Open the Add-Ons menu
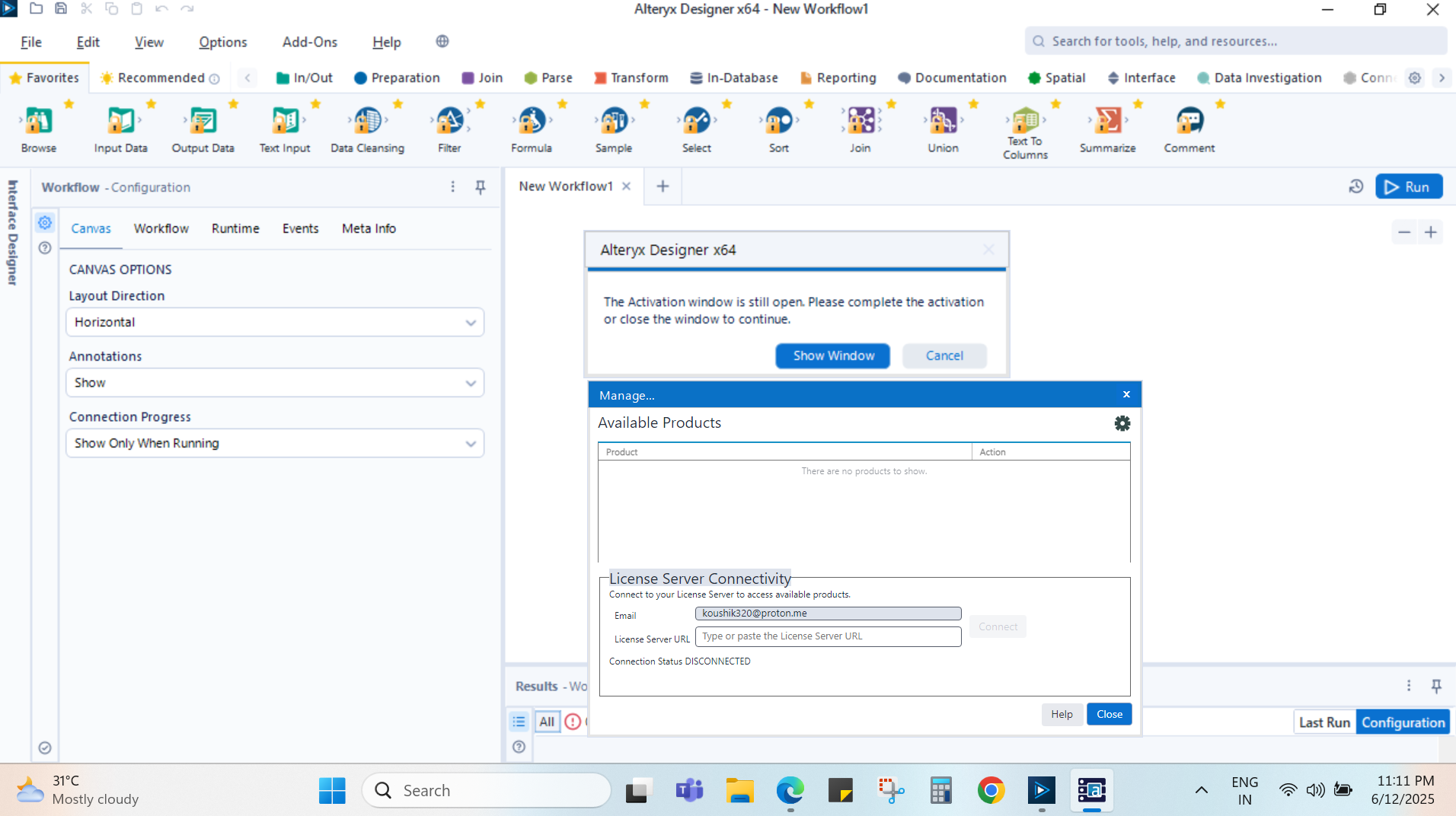 coord(310,42)
